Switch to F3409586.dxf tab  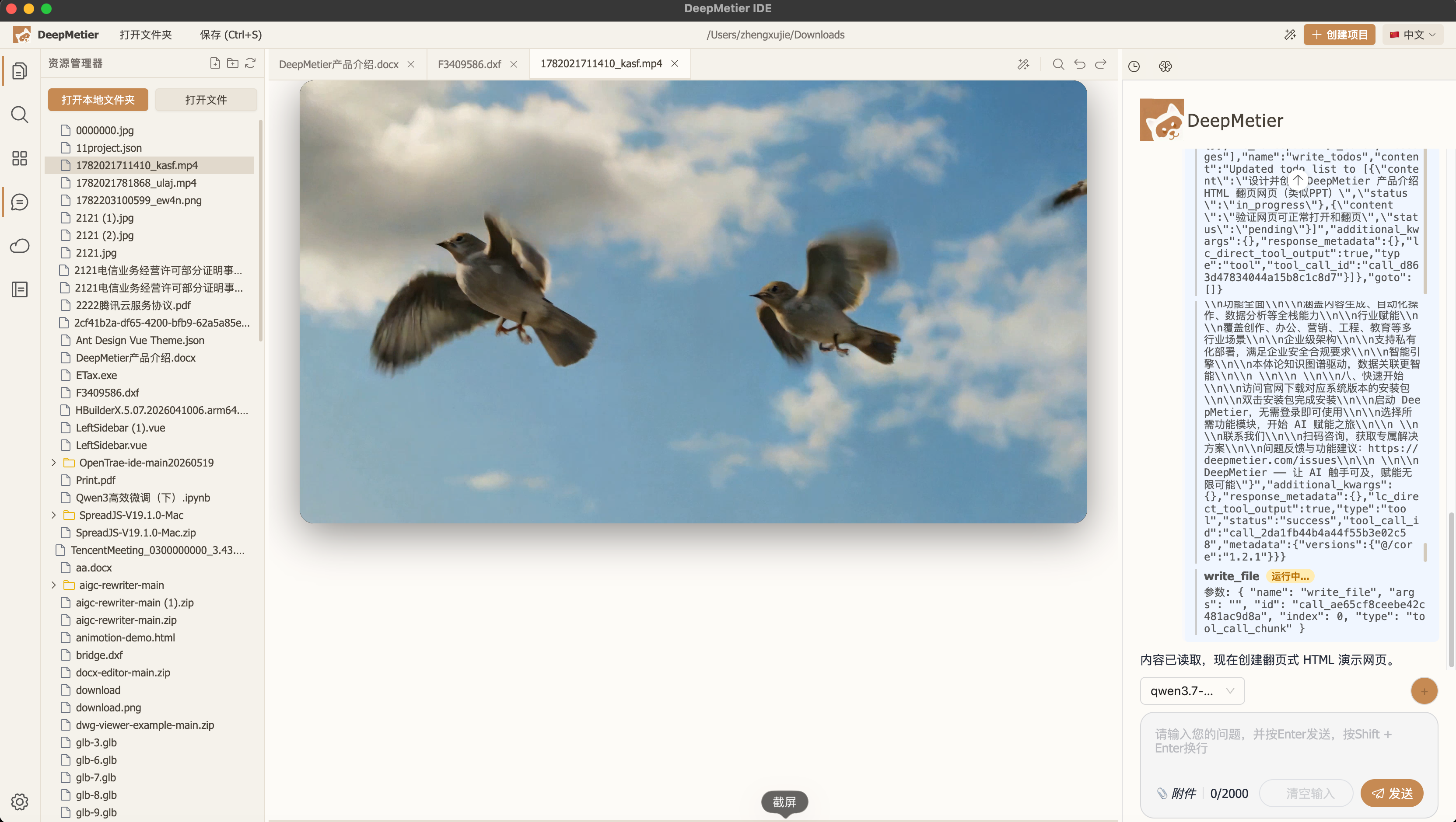(469, 64)
